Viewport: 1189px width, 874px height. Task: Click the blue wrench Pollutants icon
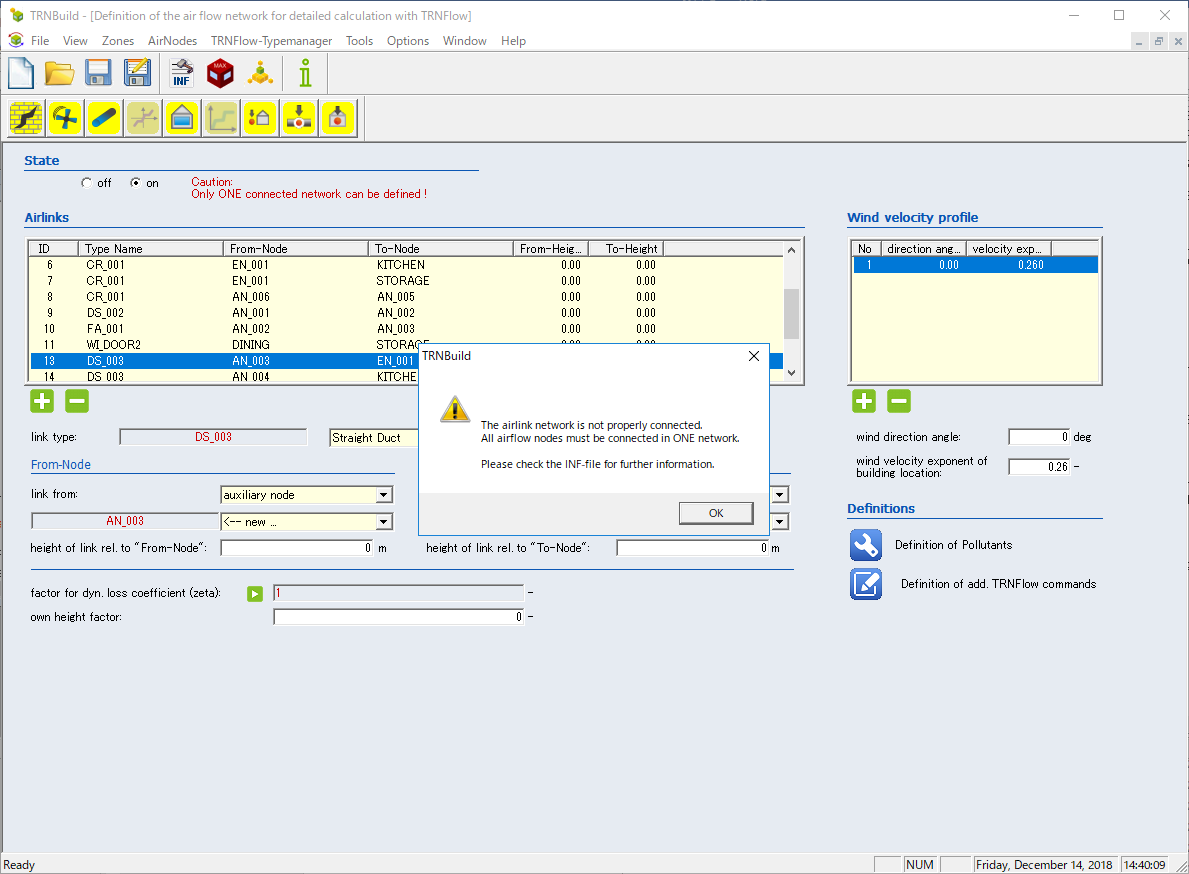866,545
